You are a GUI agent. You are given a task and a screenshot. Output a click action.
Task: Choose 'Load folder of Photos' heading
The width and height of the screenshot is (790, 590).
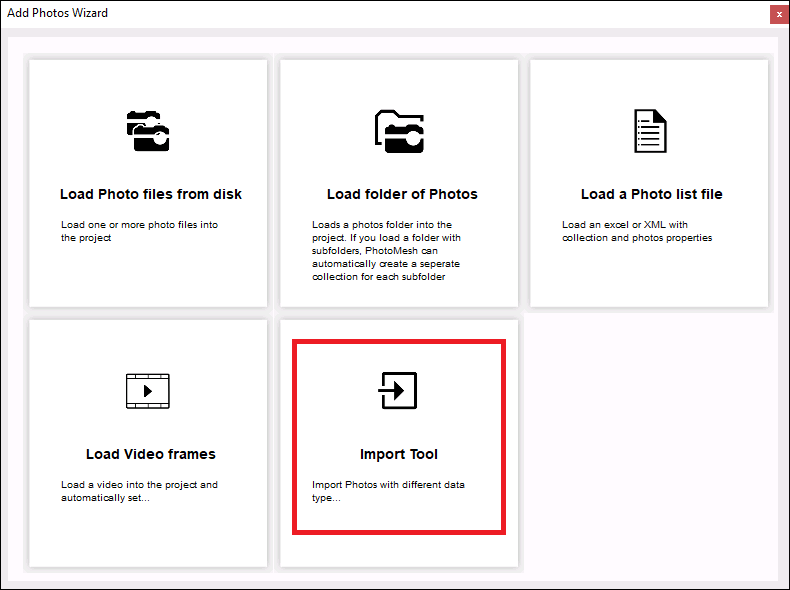tap(402, 194)
